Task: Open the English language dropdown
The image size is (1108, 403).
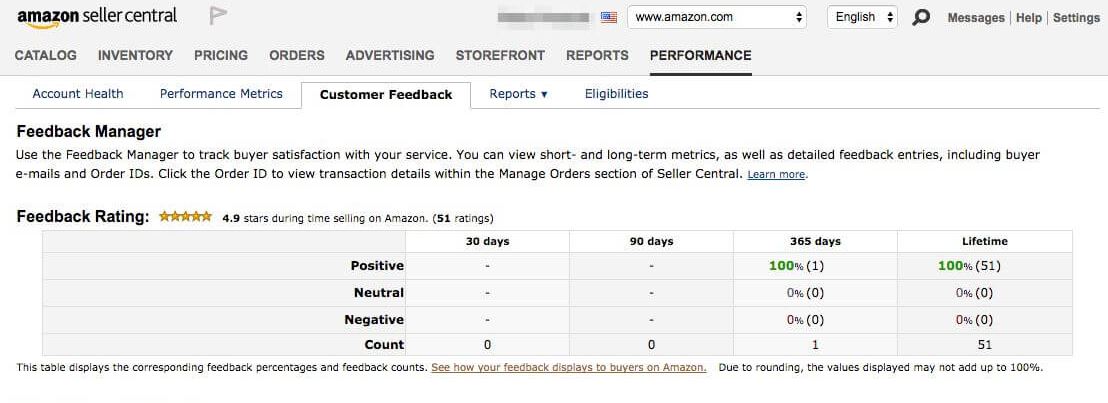Action: pyautogui.click(x=863, y=17)
